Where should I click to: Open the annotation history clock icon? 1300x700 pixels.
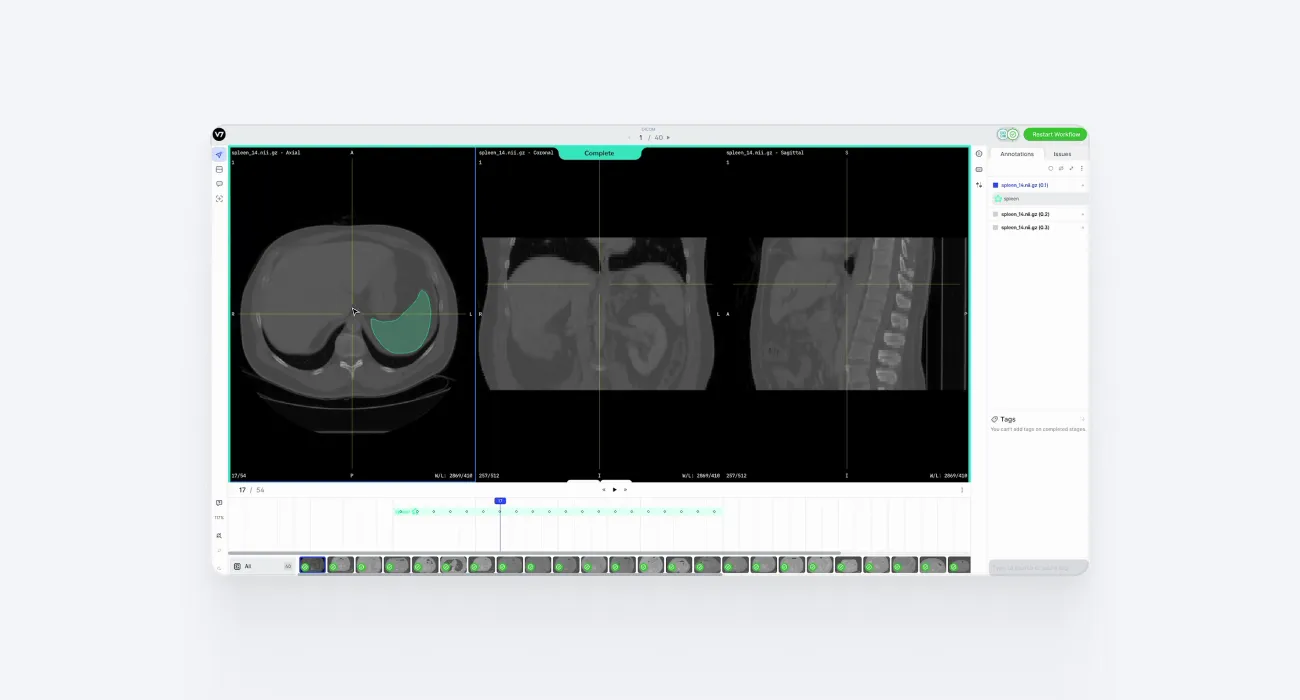tap(978, 153)
